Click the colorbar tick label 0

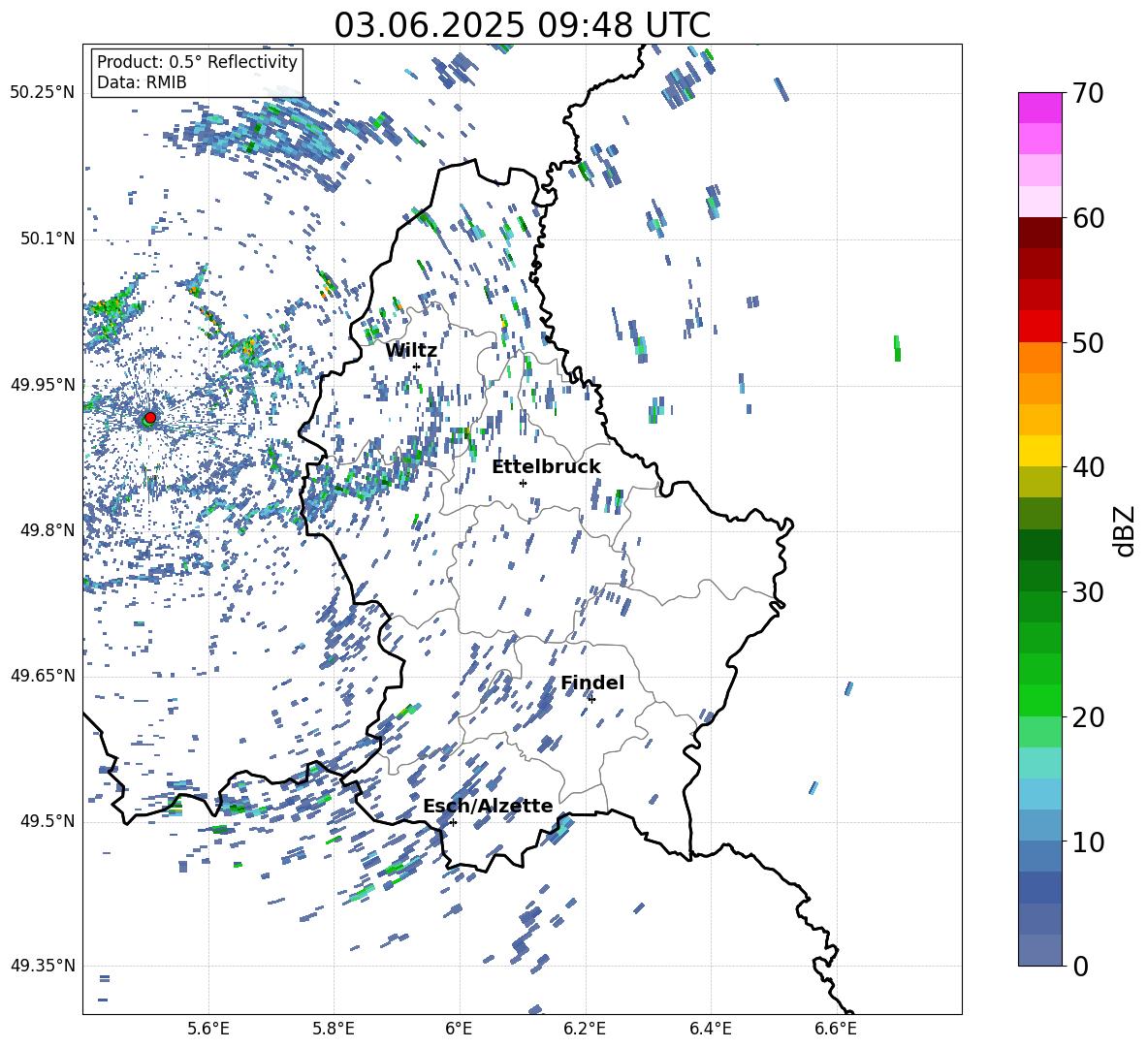[1081, 966]
